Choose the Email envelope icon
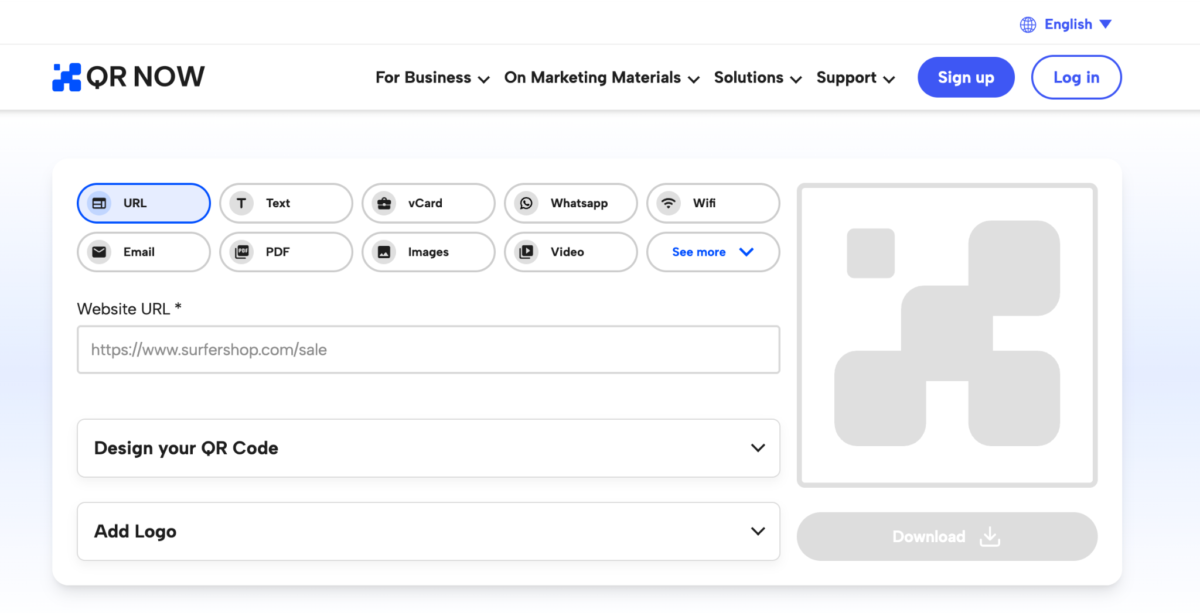Viewport: 1200px width, 613px height. coord(99,252)
